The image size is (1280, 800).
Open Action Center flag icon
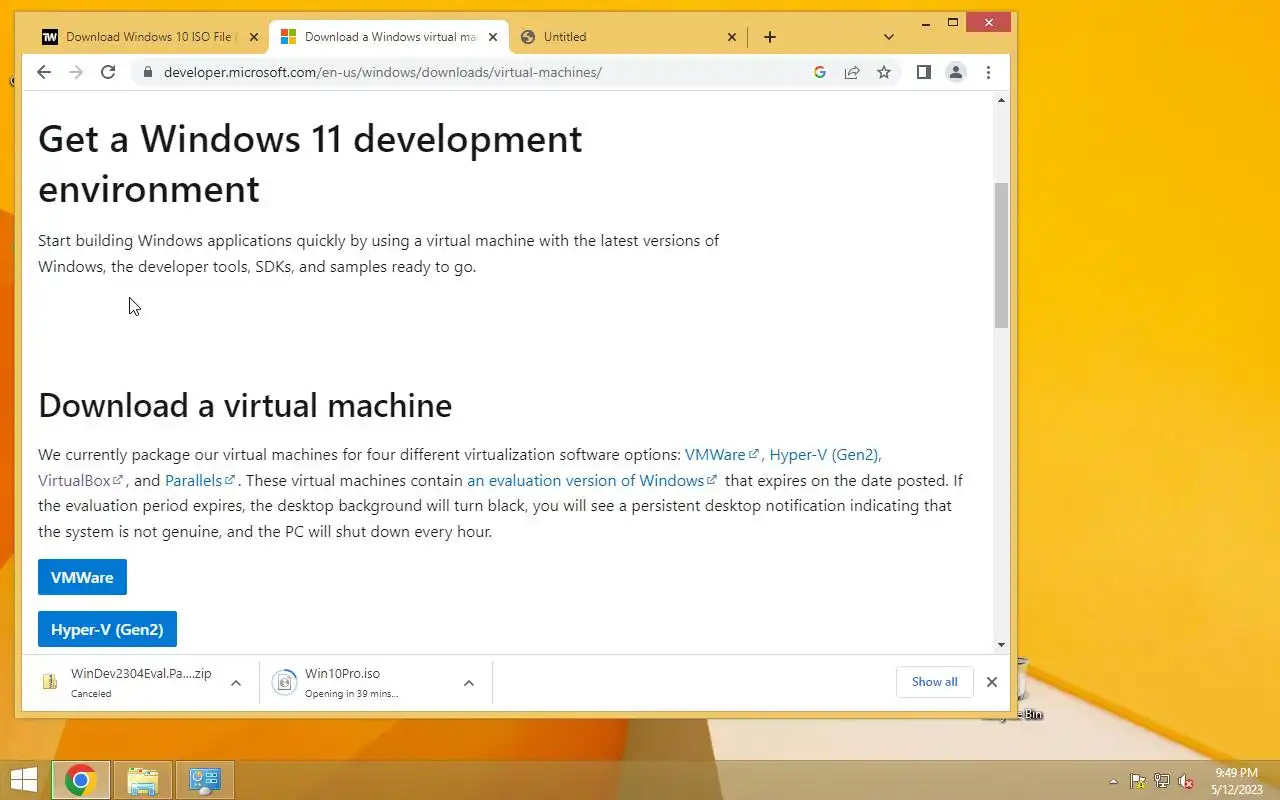point(1138,781)
